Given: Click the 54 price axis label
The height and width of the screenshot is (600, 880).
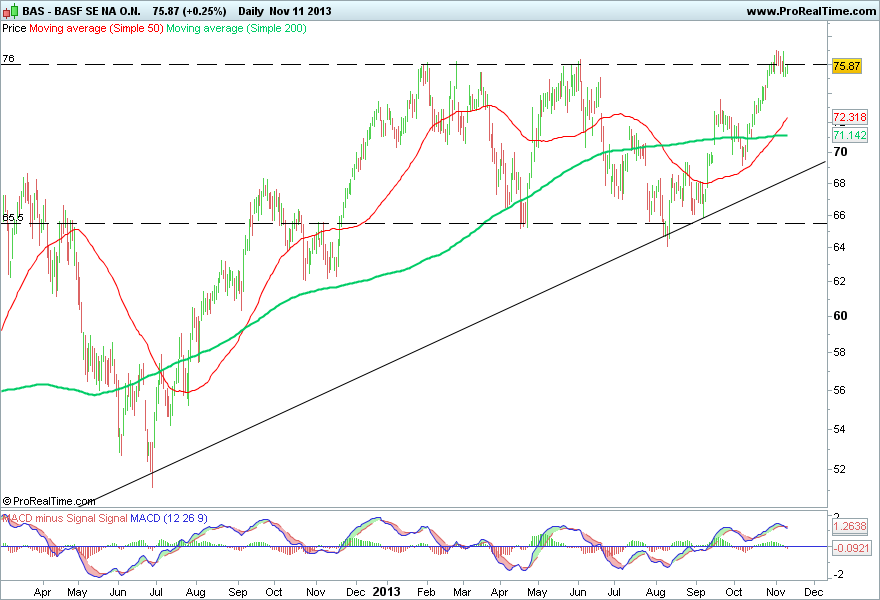Looking at the screenshot, I should click(840, 429).
